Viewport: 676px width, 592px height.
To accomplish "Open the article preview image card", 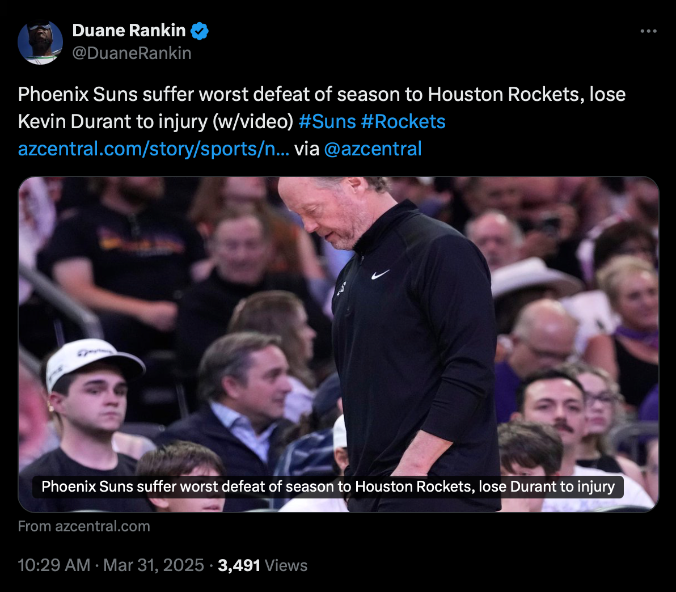I will (x=338, y=344).
